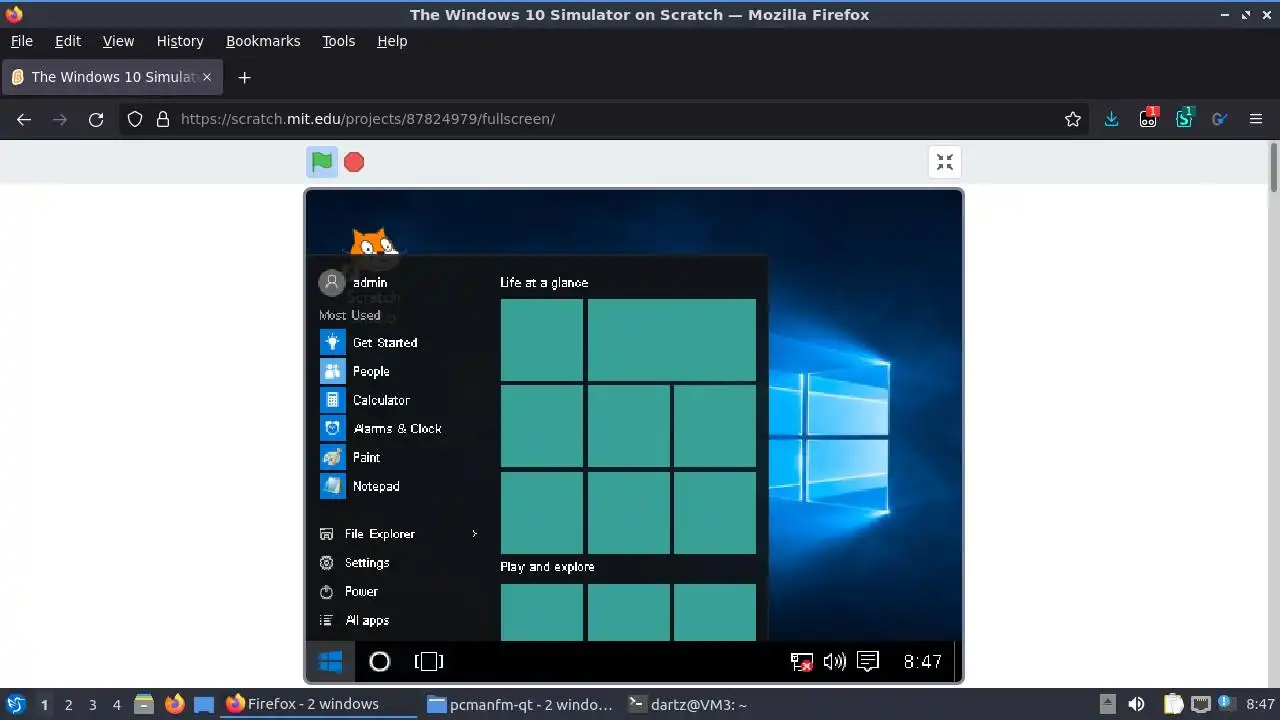Click the green S extension icon
The image size is (1280, 720).
pyautogui.click(x=1184, y=119)
